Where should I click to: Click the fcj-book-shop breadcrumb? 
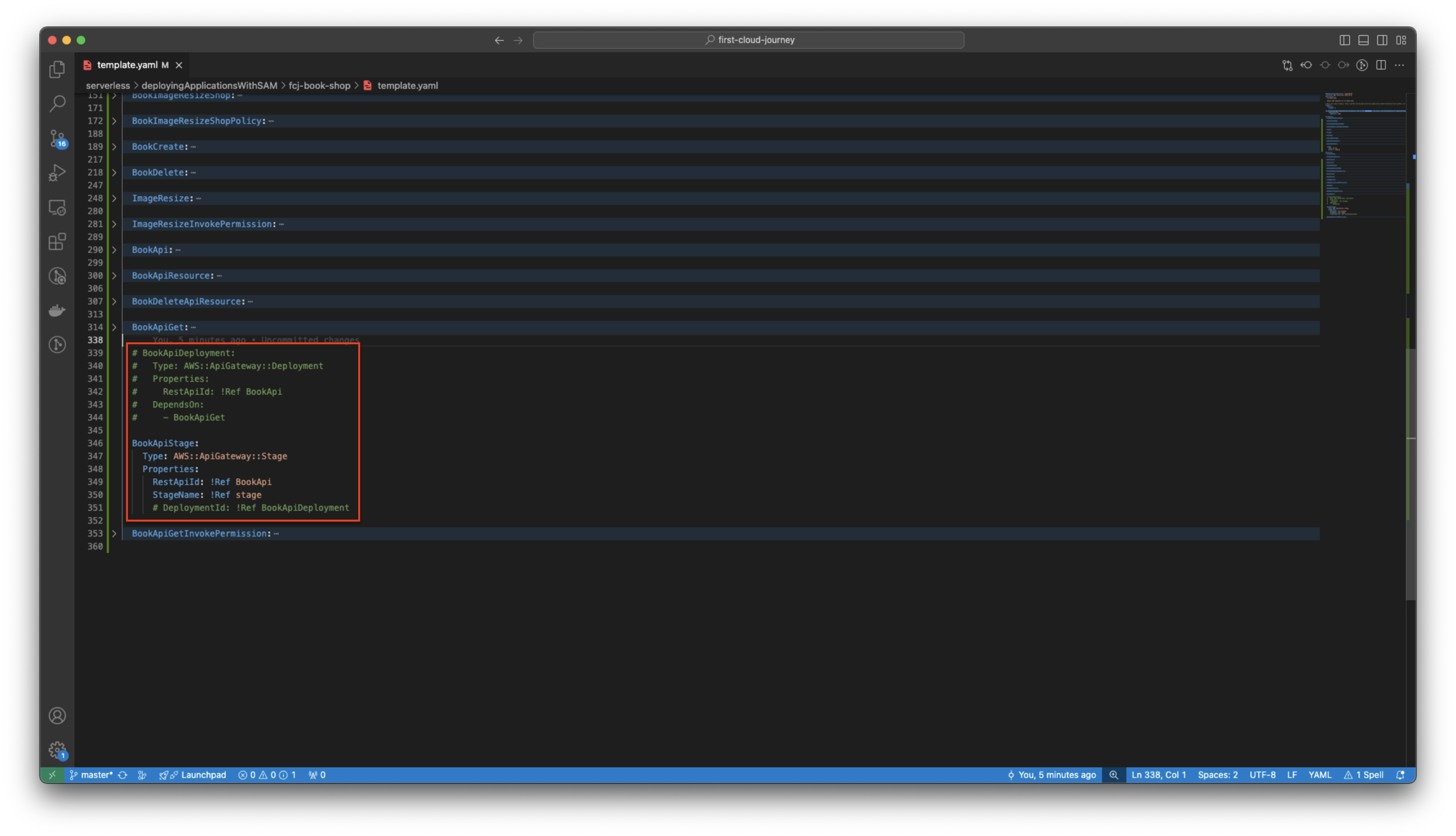pos(319,86)
